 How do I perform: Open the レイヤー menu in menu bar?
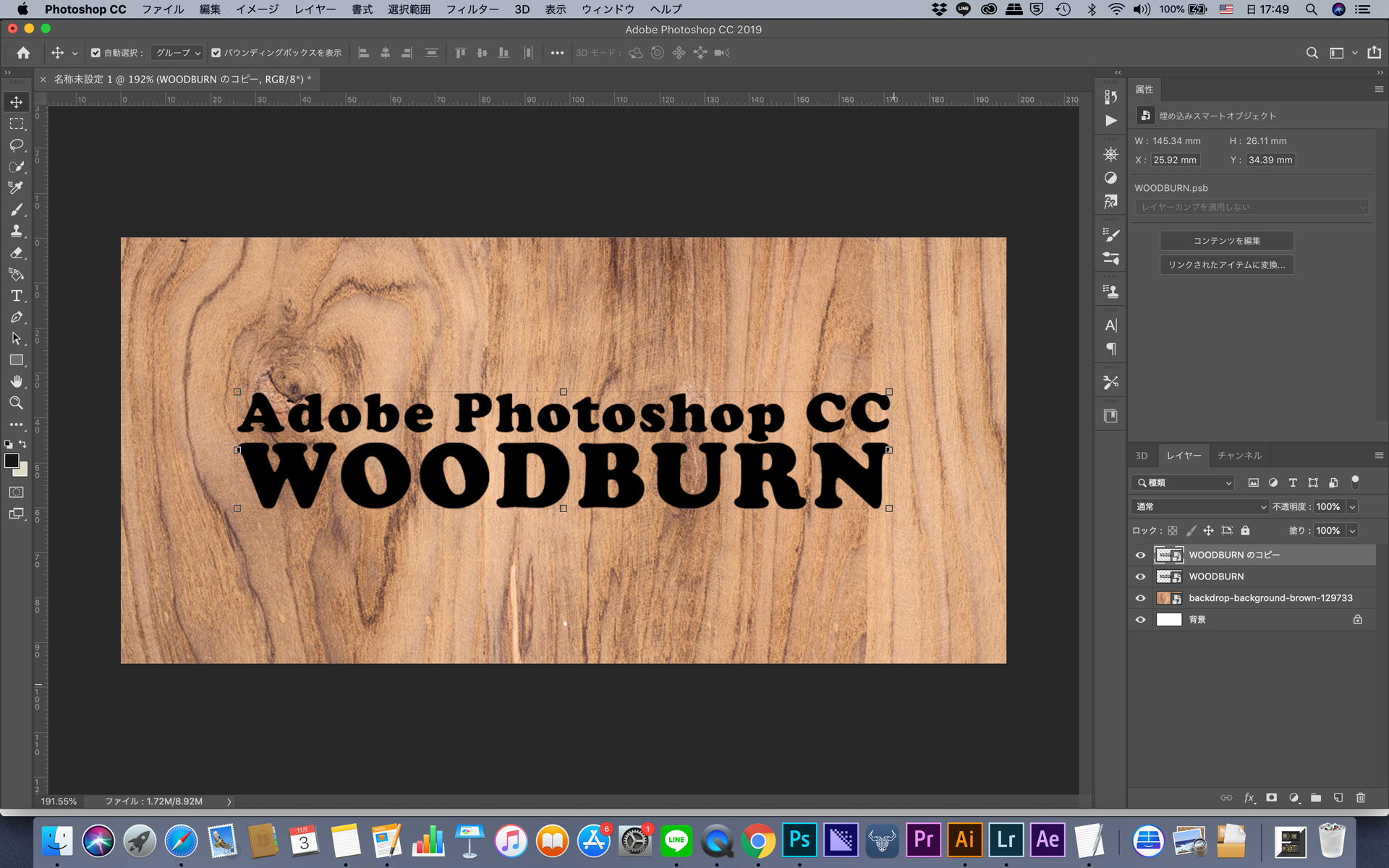coord(315,9)
